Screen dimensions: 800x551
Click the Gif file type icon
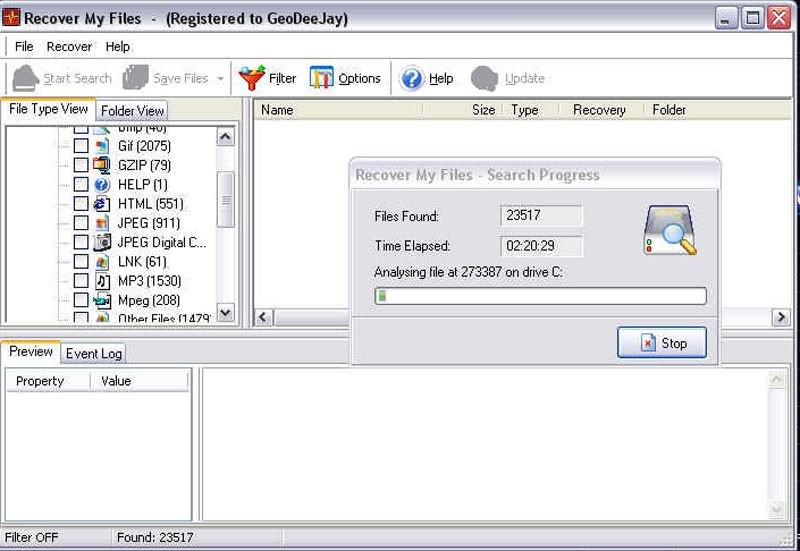coord(102,146)
